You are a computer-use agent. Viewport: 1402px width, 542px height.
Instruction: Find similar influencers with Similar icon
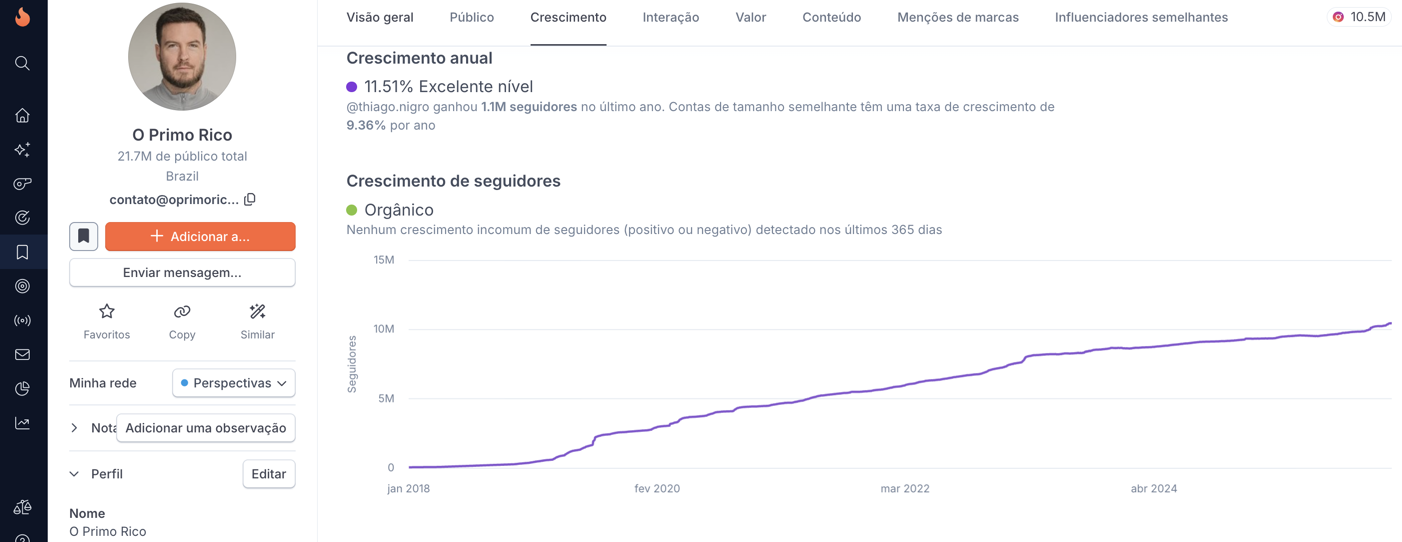click(257, 312)
